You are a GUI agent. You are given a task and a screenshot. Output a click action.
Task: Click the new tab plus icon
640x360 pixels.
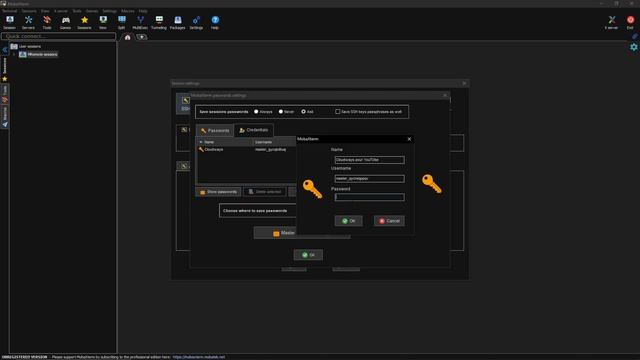point(142,37)
